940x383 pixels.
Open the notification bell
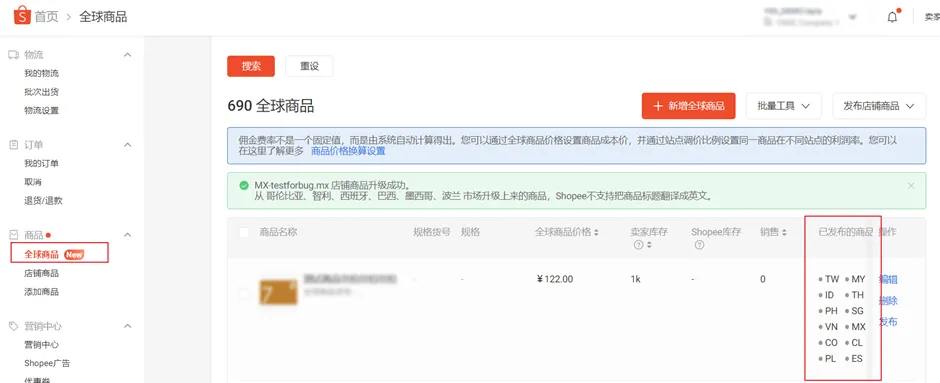(893, 17)
